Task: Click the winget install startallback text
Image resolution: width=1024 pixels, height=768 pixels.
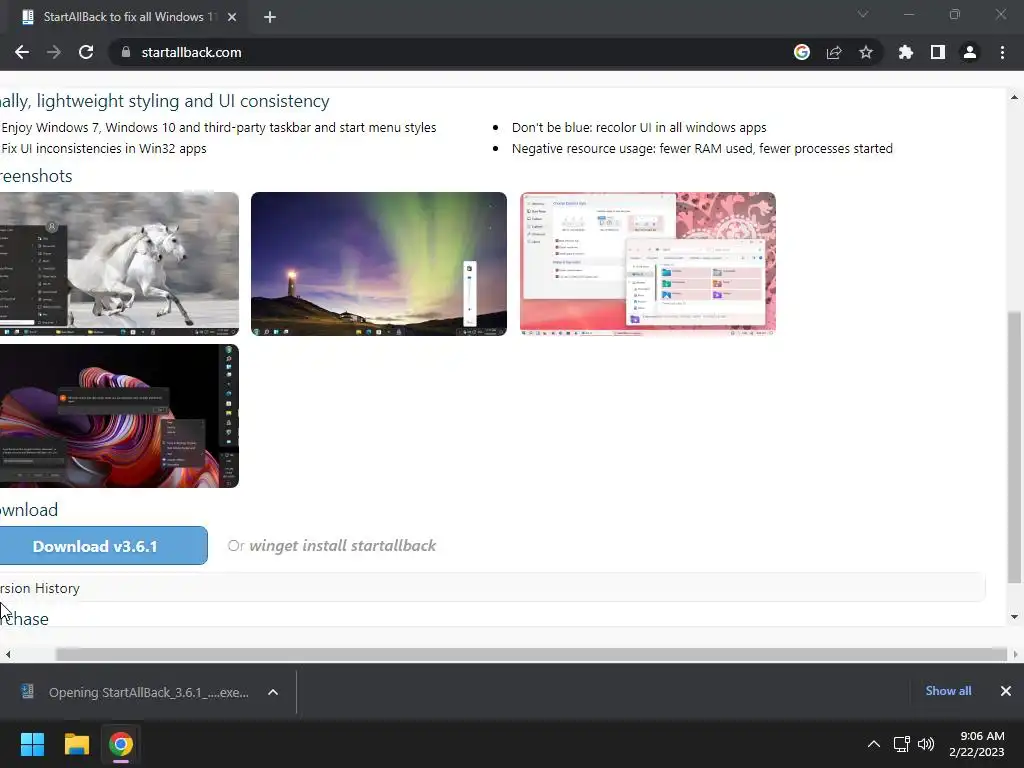Action: click(342, 546)
